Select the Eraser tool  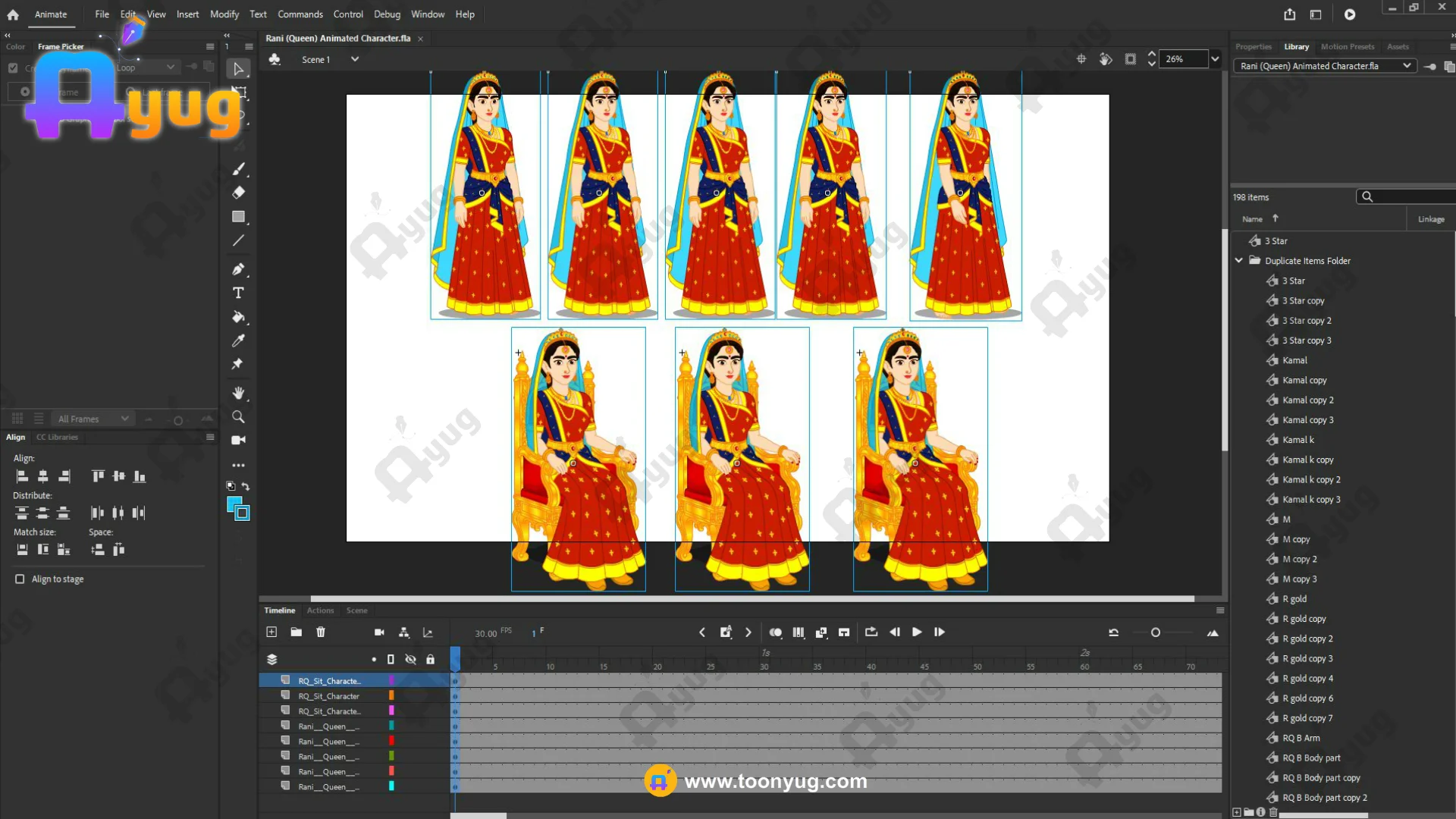[x=238, y=193]
